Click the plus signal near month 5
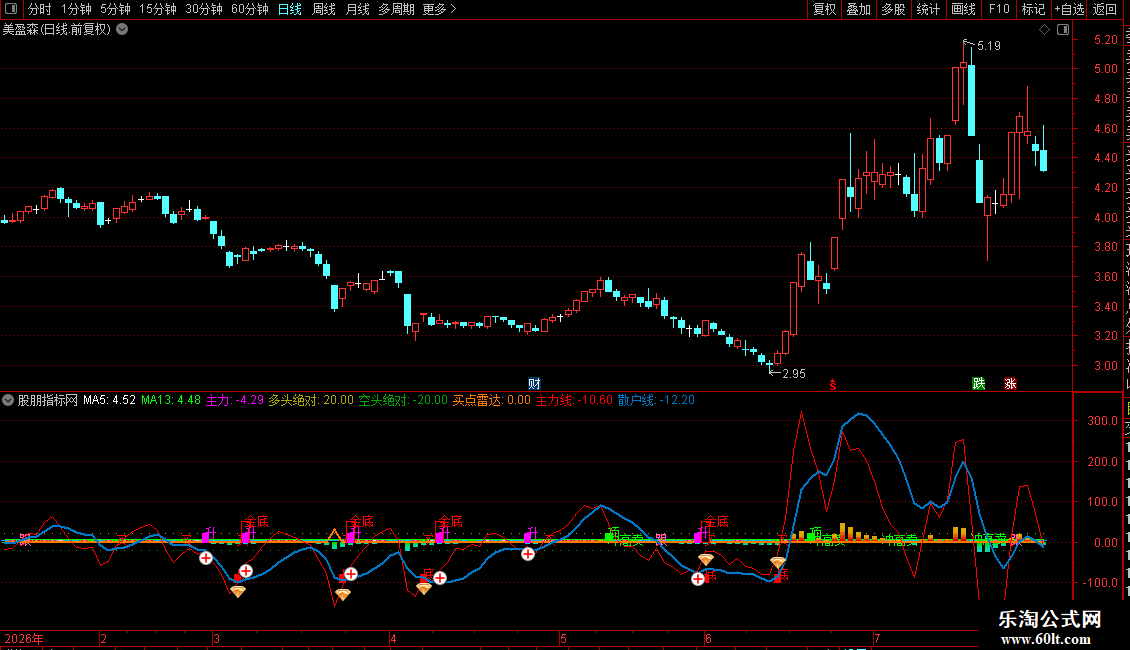The height and width of the screenshot is (650, 1130). click(x=528, y=553)
